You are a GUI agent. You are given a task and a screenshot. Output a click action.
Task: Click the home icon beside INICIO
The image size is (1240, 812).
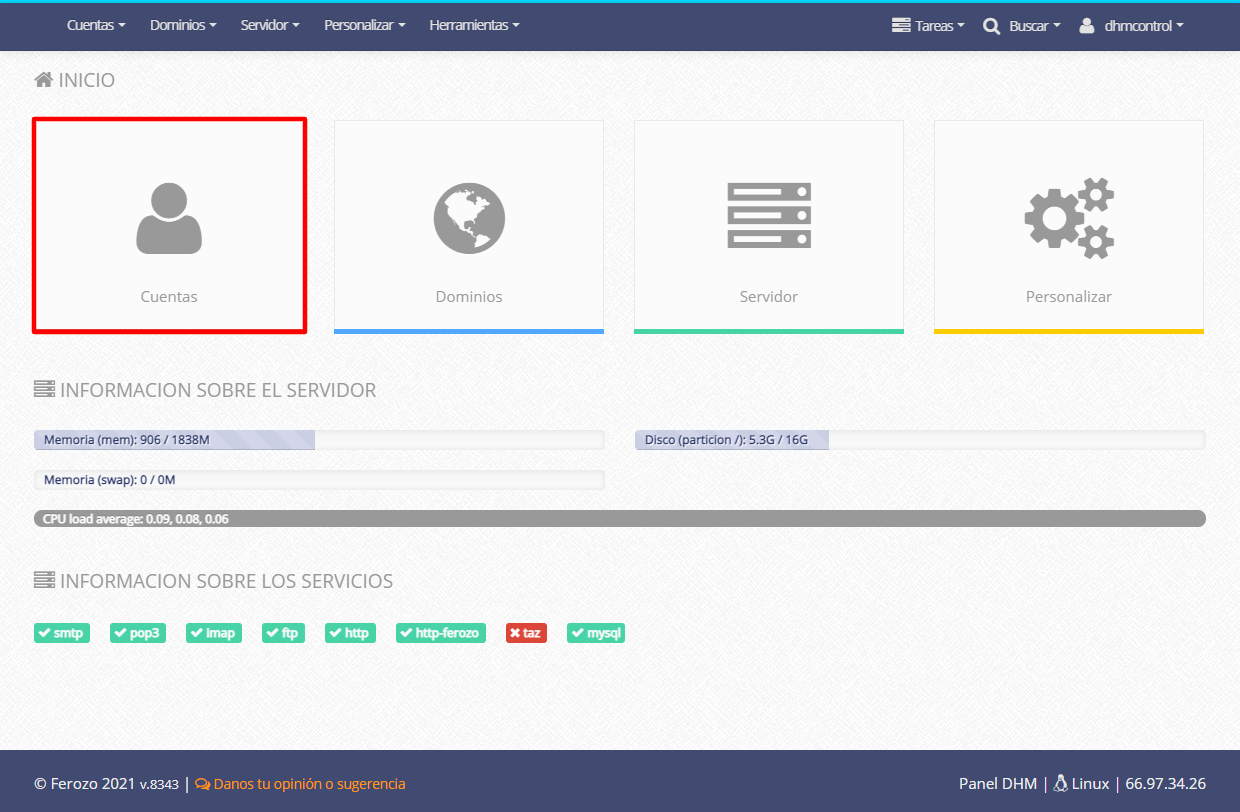click(x=44, y=80)
